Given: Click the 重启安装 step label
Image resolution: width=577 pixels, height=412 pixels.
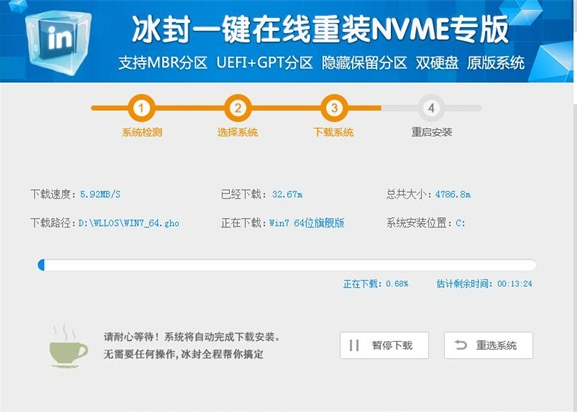Looking at the screenshot, I should [x=432, y=132].
